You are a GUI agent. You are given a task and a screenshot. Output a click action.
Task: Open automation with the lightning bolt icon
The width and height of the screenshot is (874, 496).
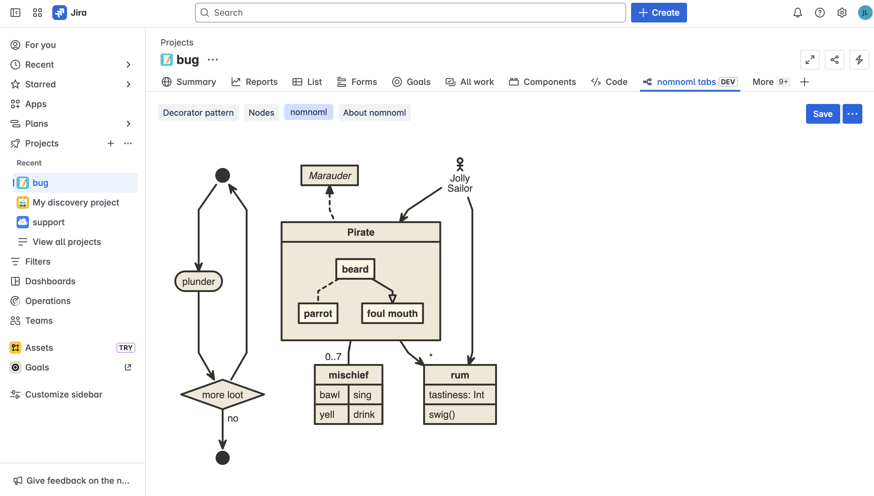tap(859, 60)
